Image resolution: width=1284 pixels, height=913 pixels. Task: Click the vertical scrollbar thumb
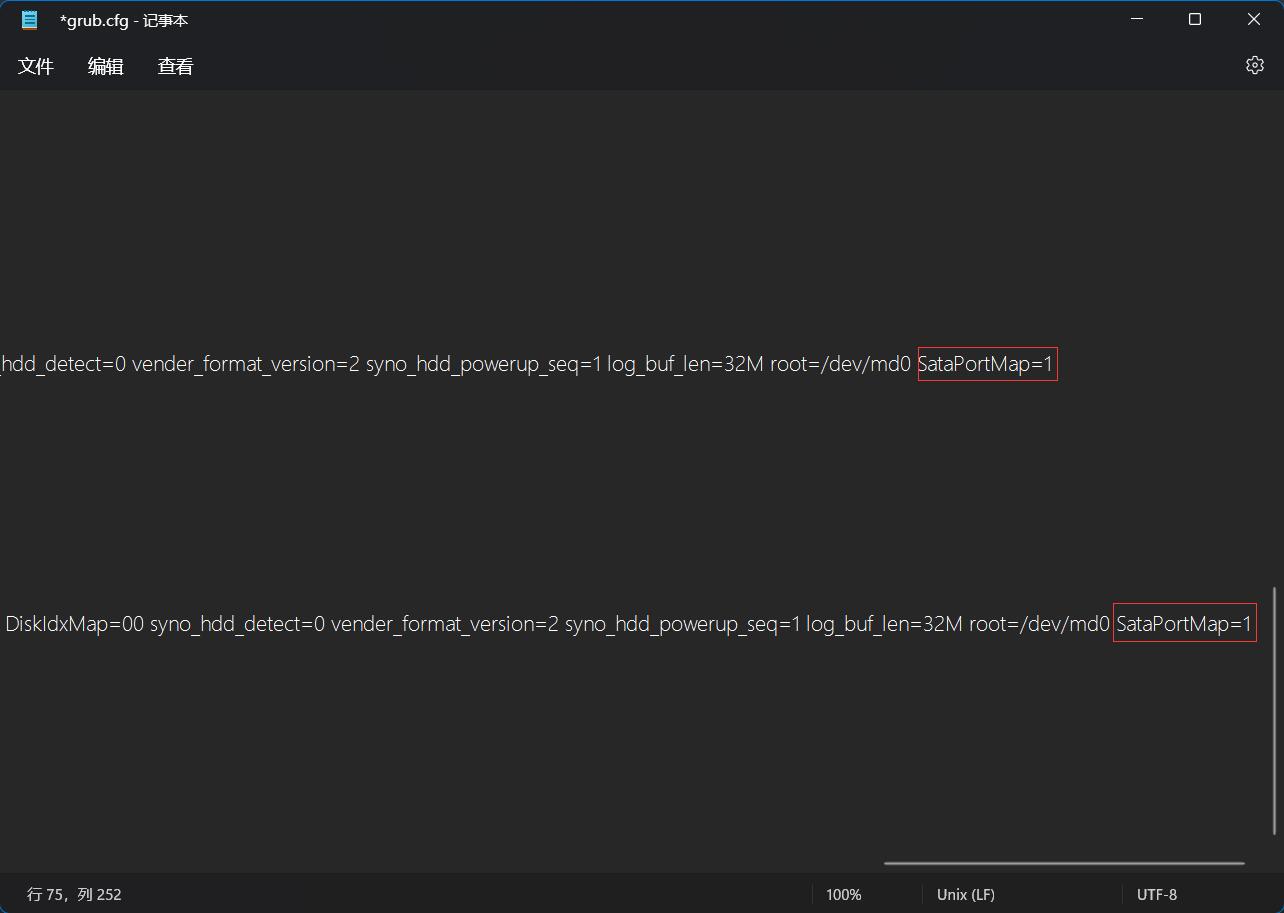(x=1275, y=710)
